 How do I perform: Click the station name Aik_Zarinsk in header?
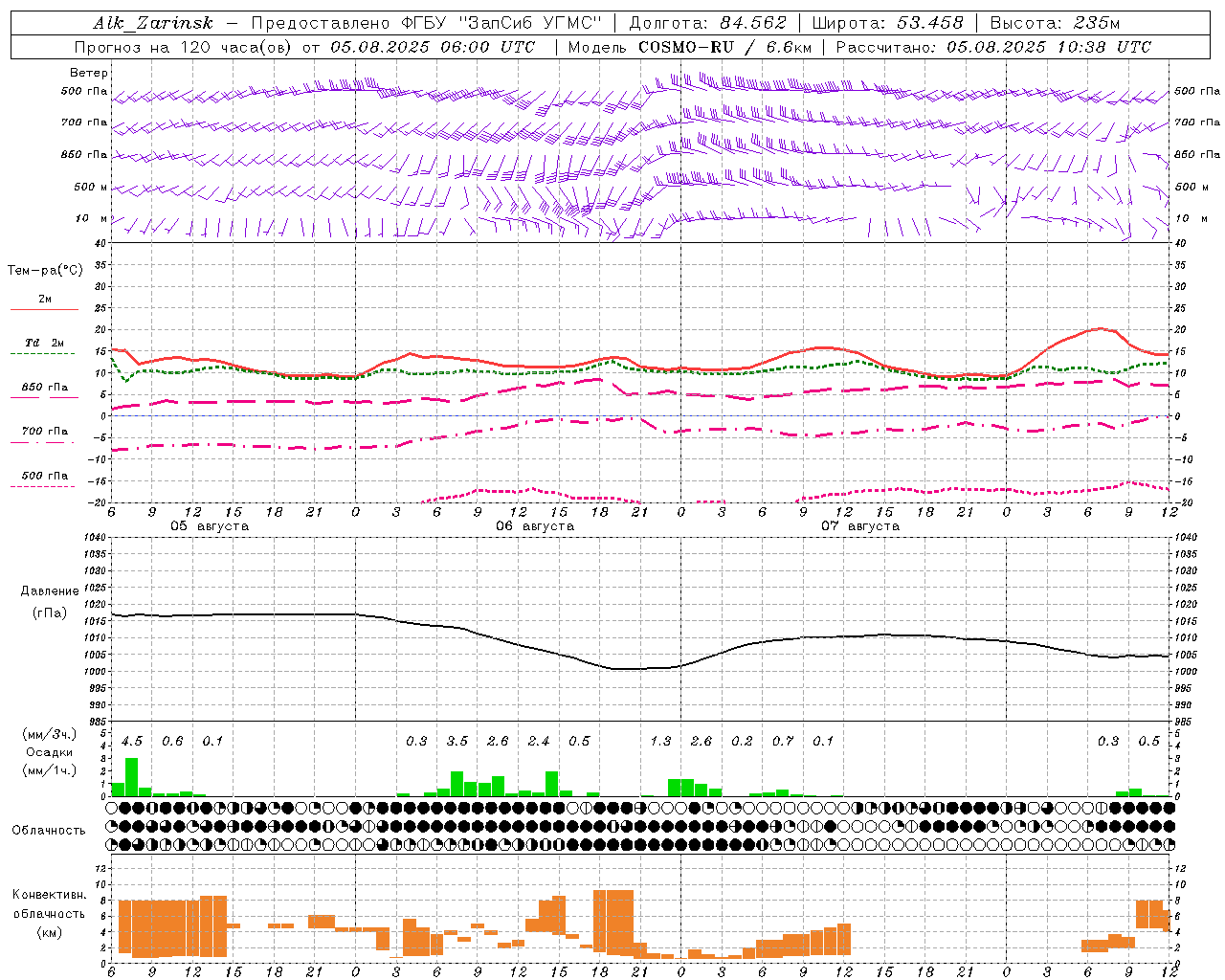(x=153, y=23)
